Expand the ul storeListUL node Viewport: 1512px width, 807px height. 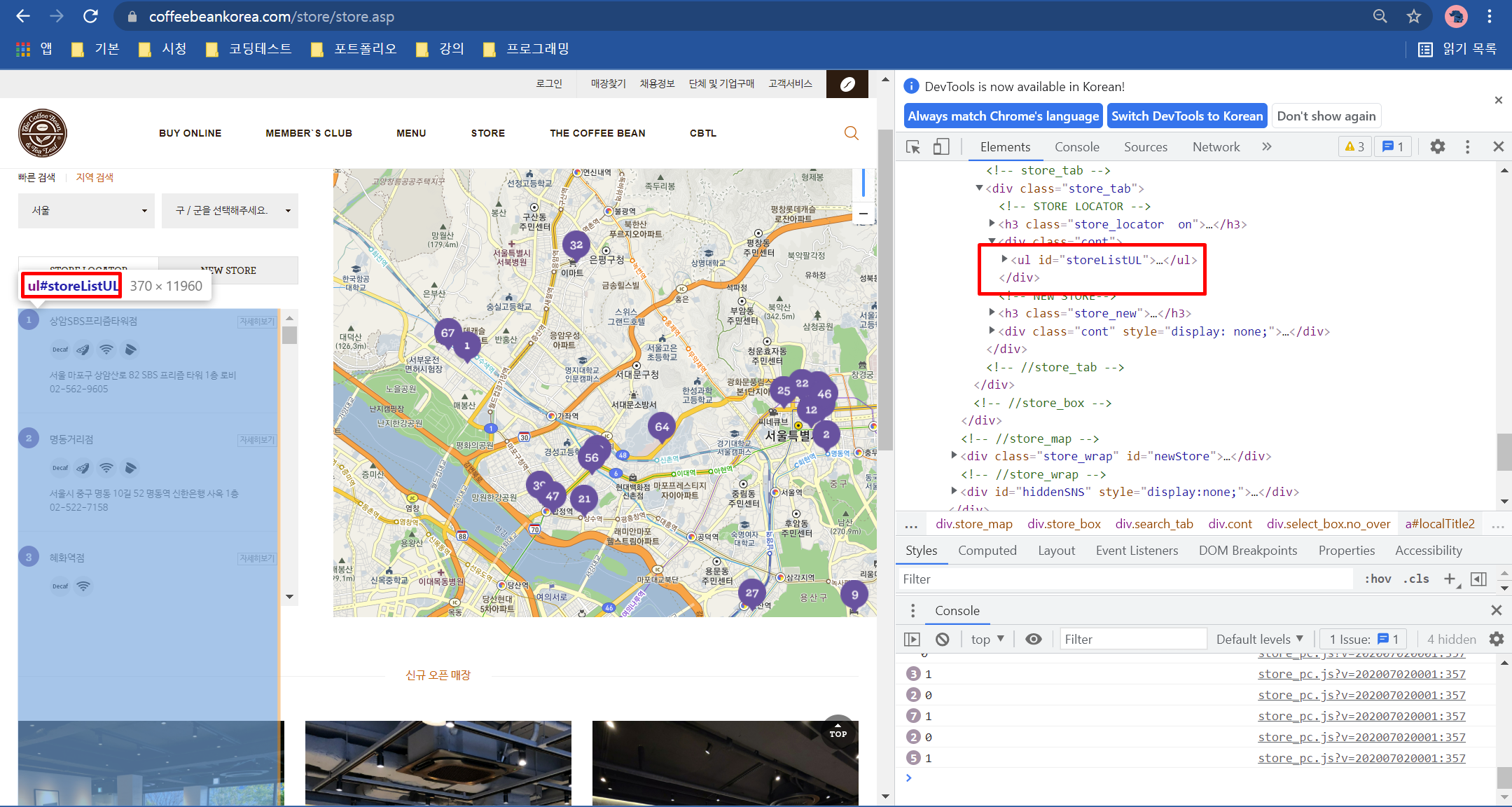(x=1005, y=259)
